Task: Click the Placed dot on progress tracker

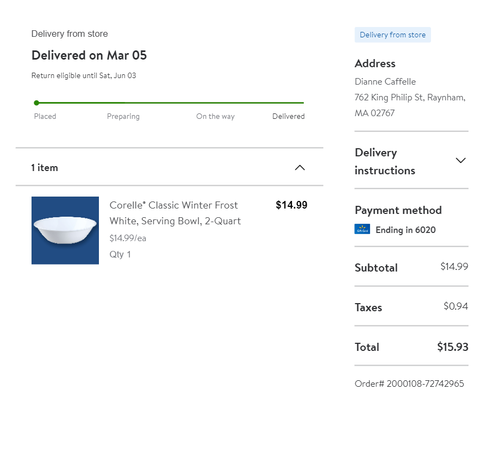Action: click(x=36, y=103)
